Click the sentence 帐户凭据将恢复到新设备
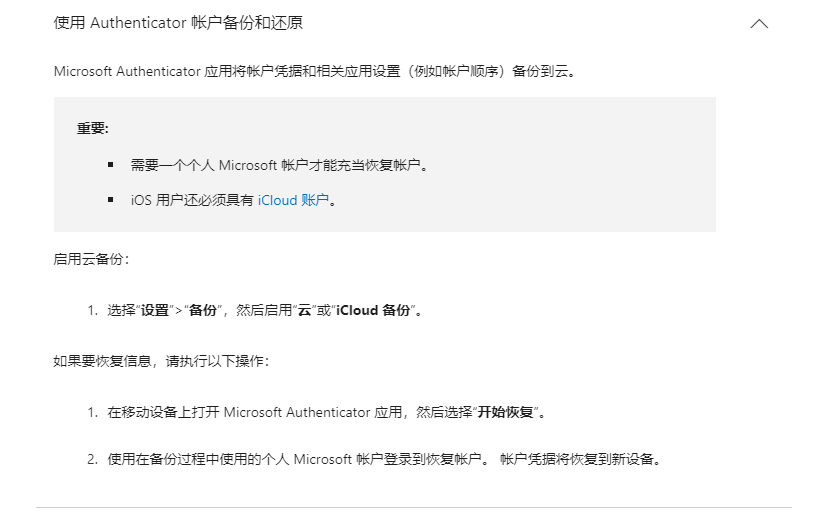The image size is (816, 512). 581,459
